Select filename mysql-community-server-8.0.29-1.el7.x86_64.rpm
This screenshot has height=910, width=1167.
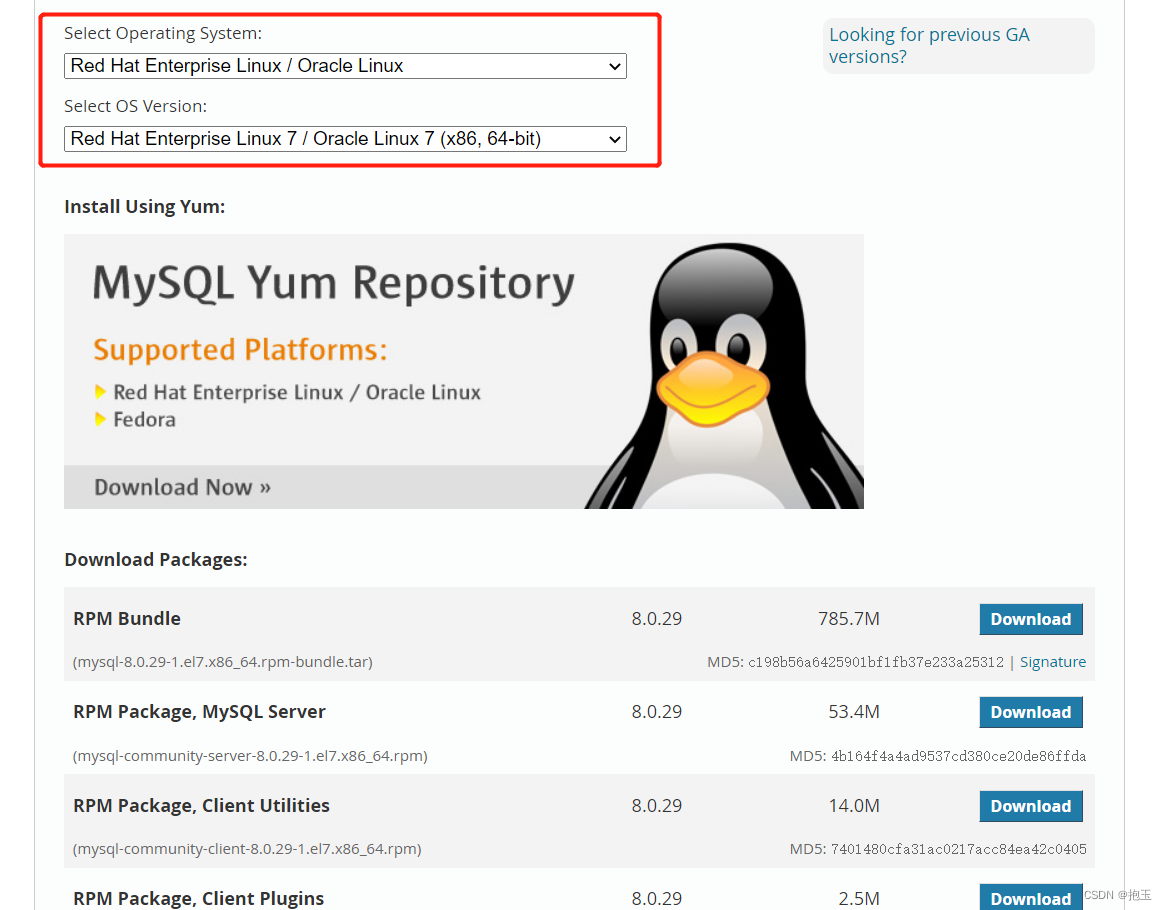coord(250,756)
